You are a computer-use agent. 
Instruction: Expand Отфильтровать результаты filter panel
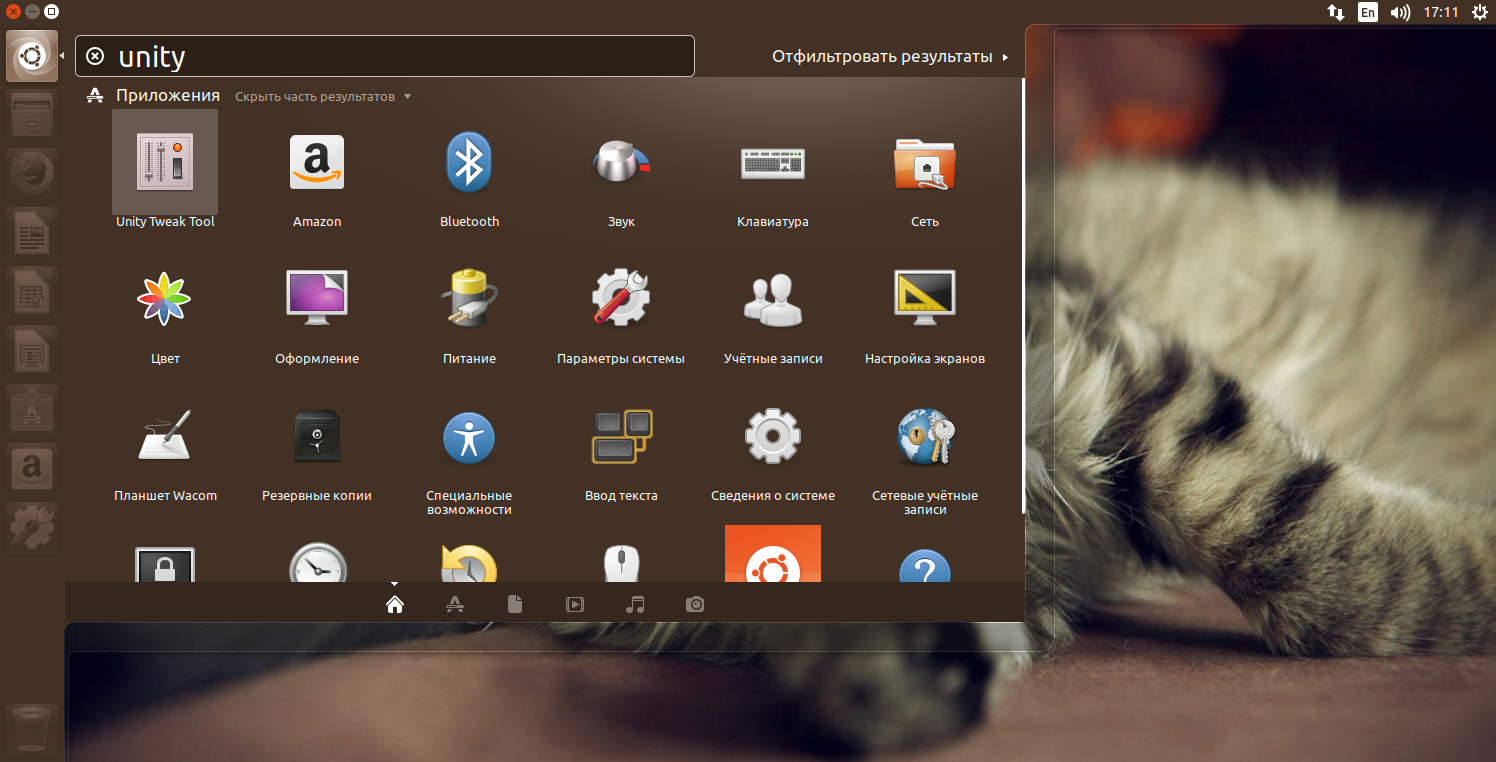coord(890,57)
